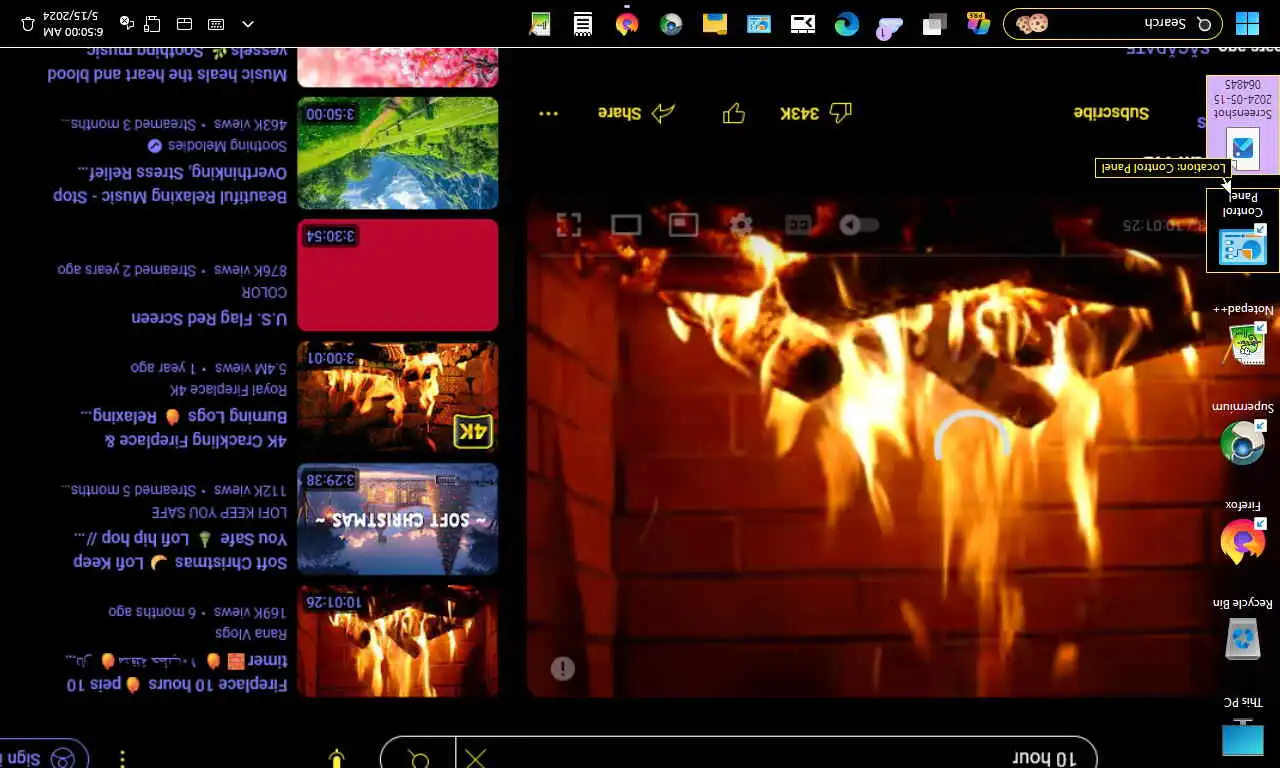This screenshot has width=1280, height=768.
Task: Open Firefox from the taskbar
Action: tap(627, 24)
